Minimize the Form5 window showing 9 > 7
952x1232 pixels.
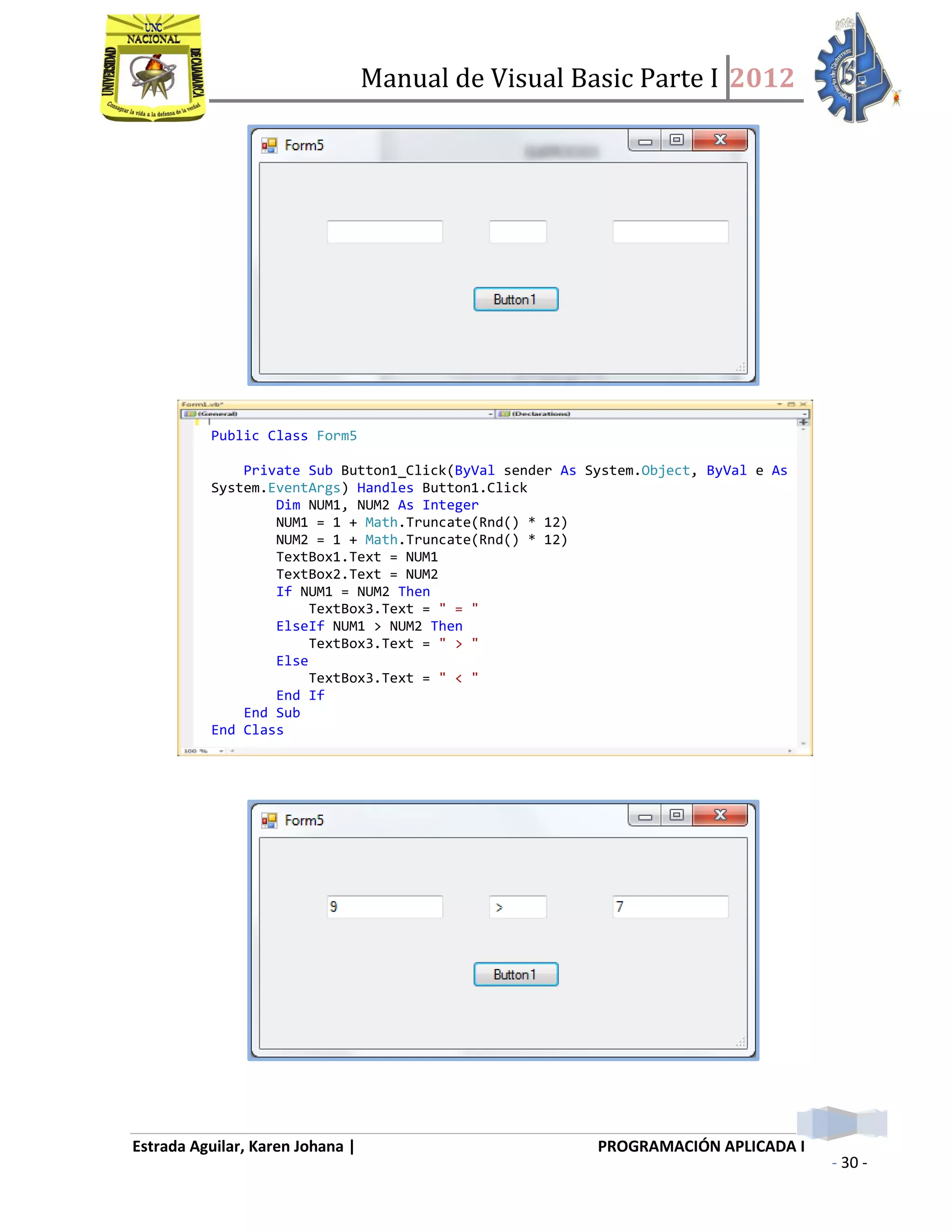pyautogui.click(x=645, y=816)
